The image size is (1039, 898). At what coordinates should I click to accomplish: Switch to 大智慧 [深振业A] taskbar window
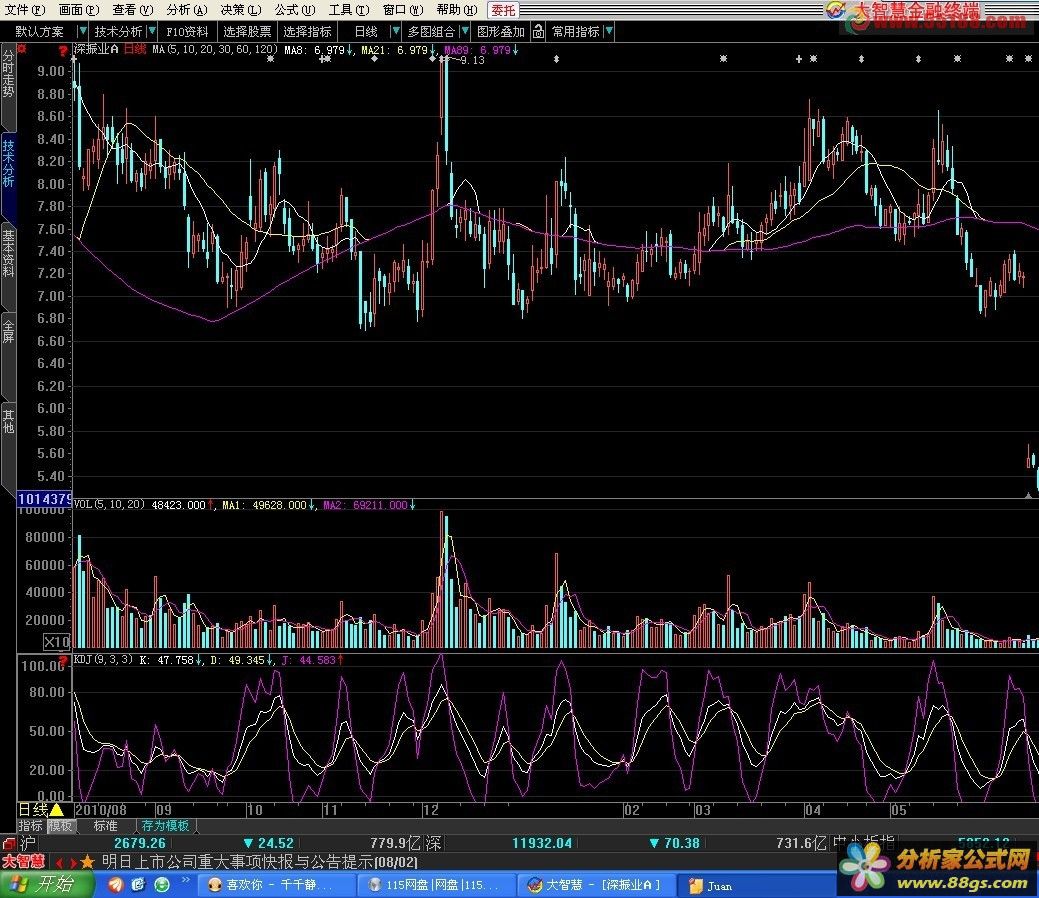pyautogui.click(x=598, y=885)
